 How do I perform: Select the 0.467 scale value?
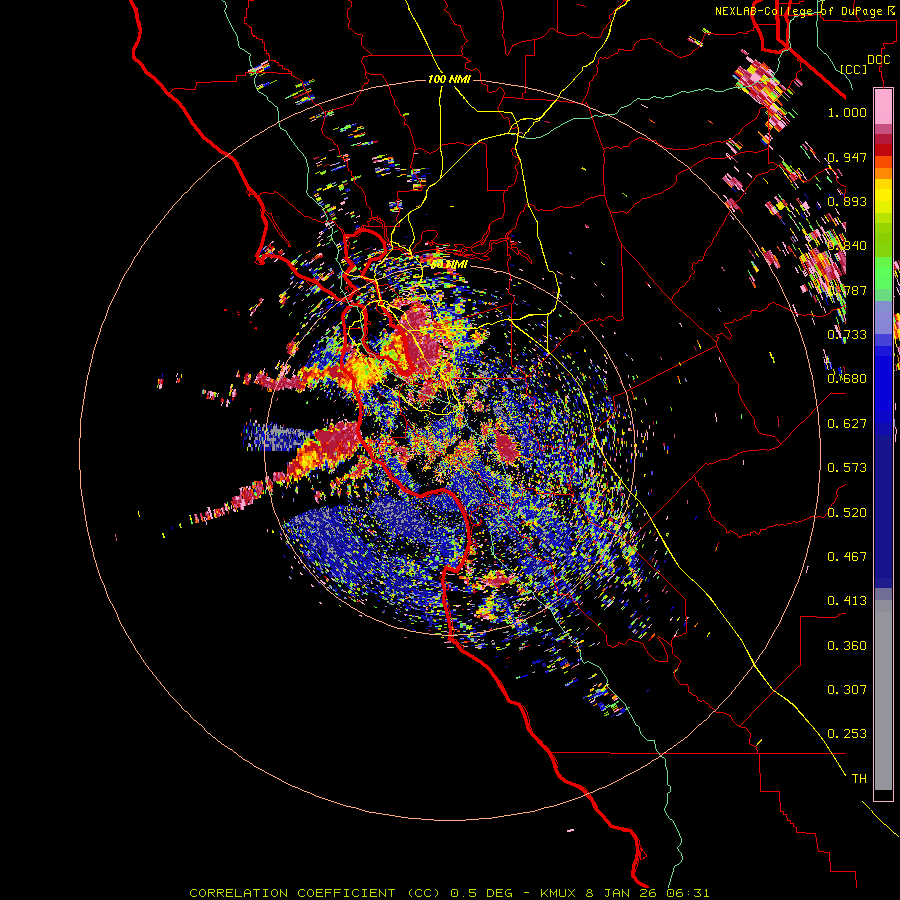click(847, 556)
